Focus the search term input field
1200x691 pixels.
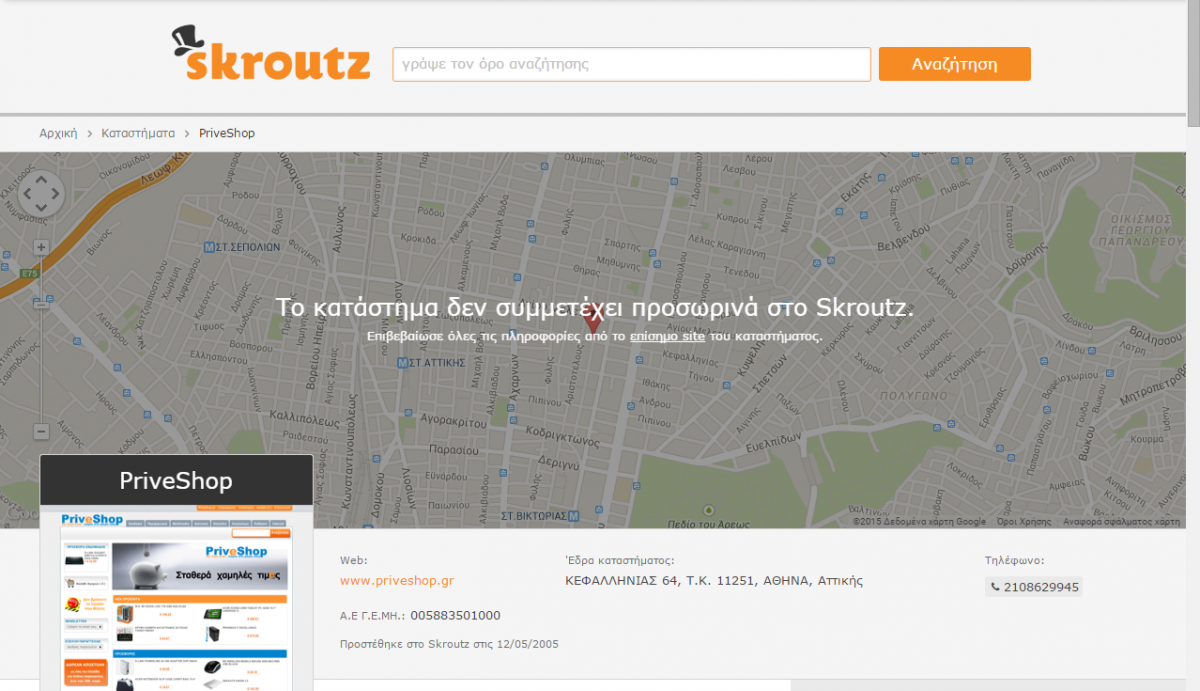tap(632, 64)
